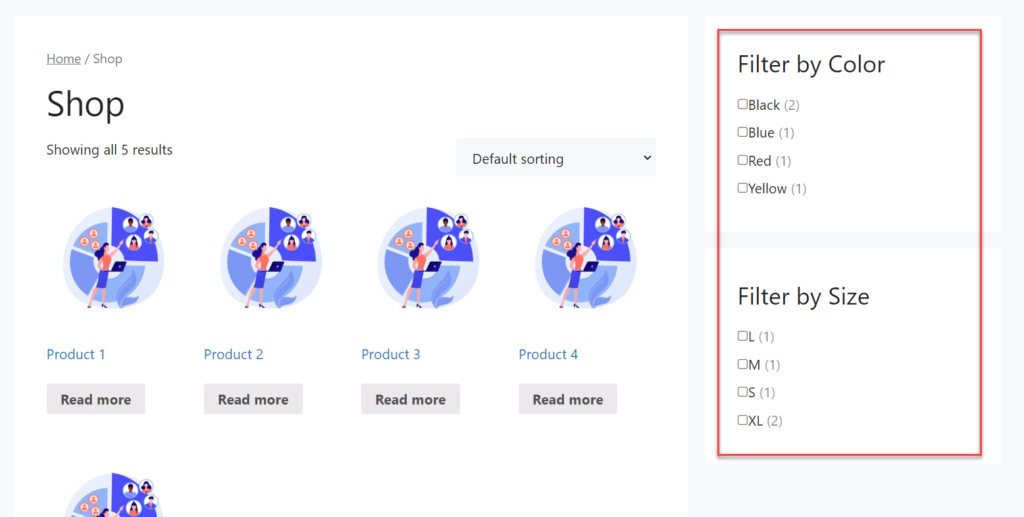The height and width of the screenshot is (517, 1024).
Task: Open the Product 2 title link
Action: [233, 354]
